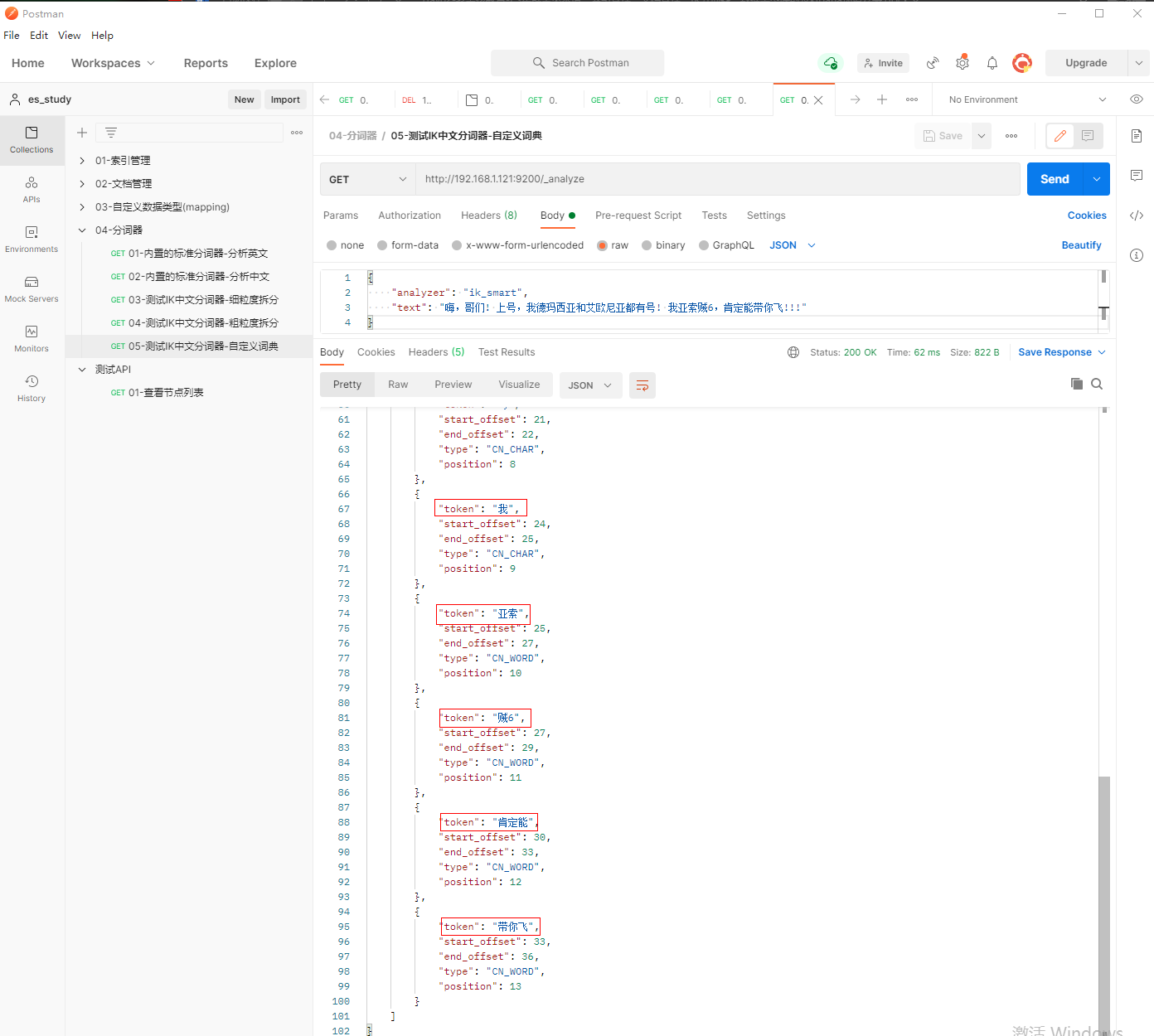Screen dimensions: 1154x1036
Task: Copy response using the copy icon
Action: coord(1076,384)
